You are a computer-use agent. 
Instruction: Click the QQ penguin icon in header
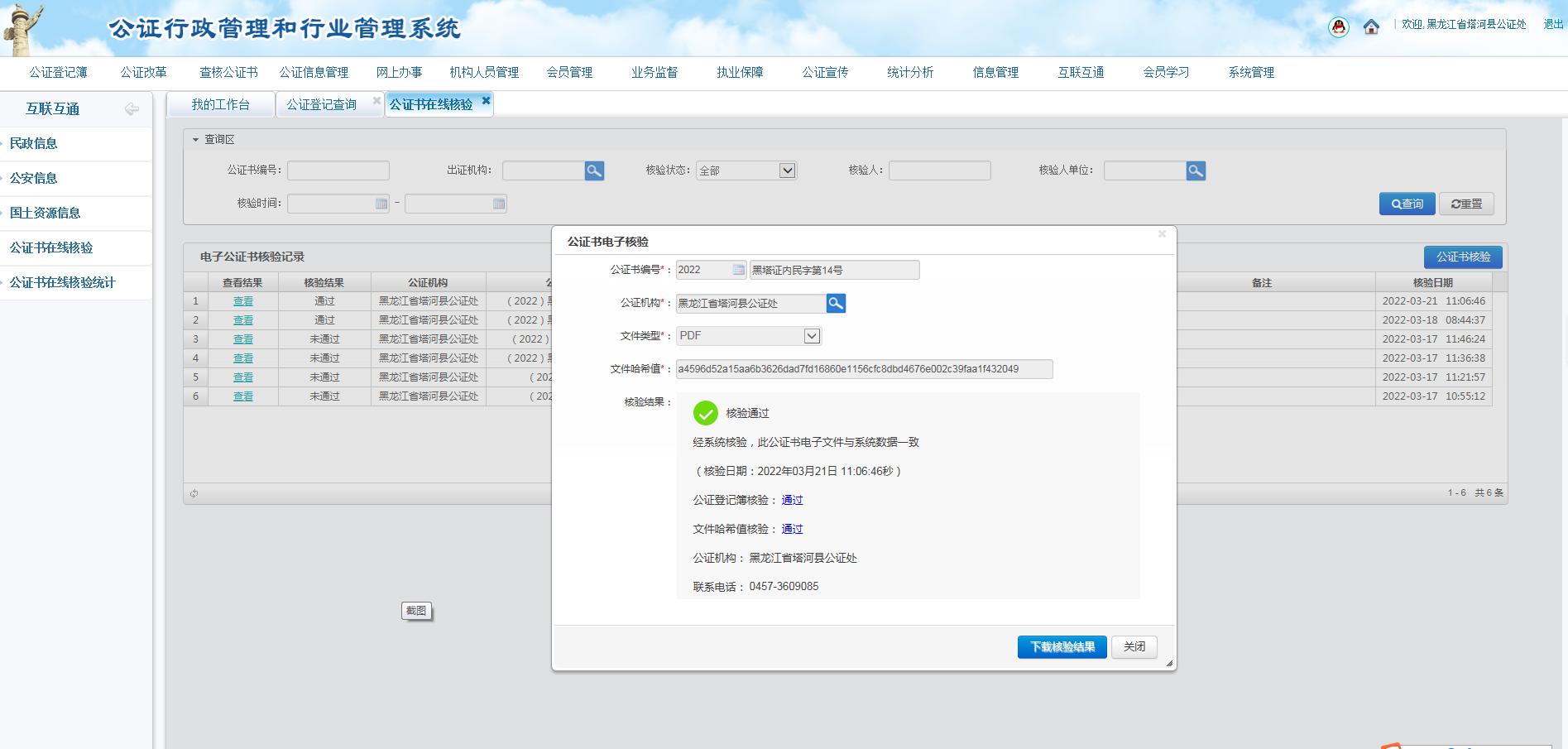pyautogui.click(x=1339, y=27)
